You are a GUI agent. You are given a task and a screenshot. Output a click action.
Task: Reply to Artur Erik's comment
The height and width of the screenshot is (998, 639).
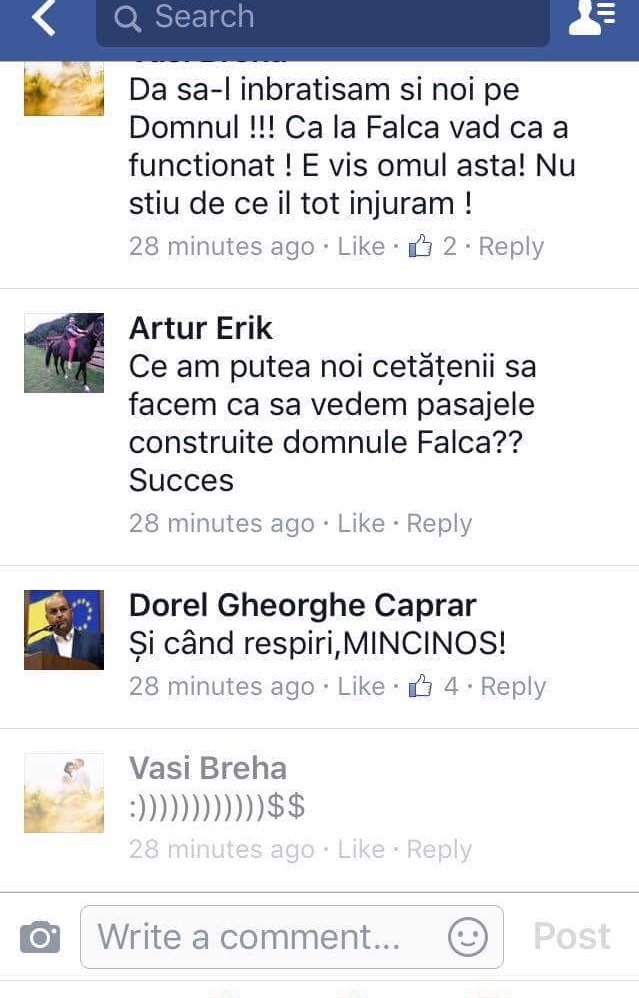click(439, 524)
